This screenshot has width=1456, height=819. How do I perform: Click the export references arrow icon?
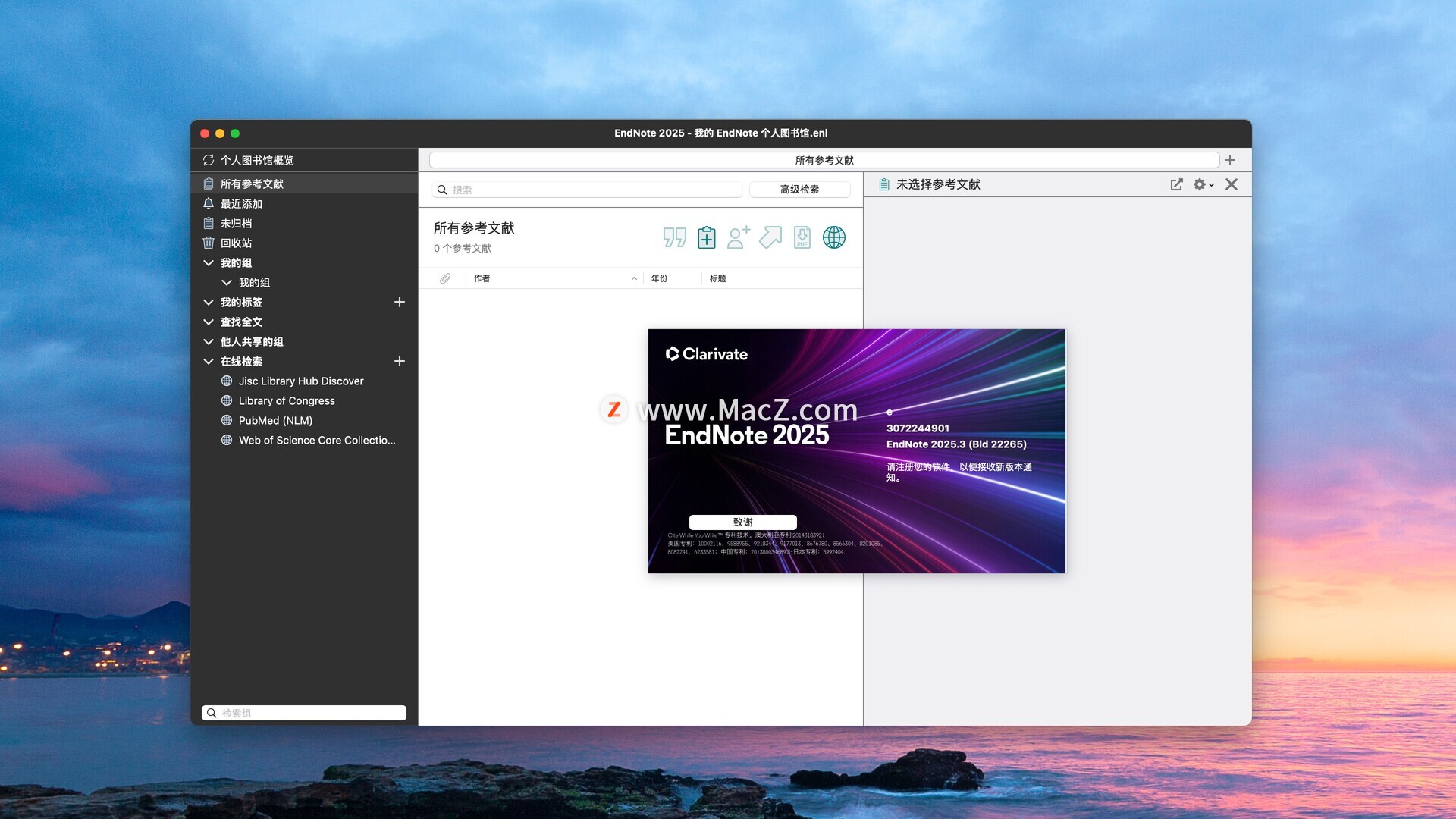click(770, 238)
